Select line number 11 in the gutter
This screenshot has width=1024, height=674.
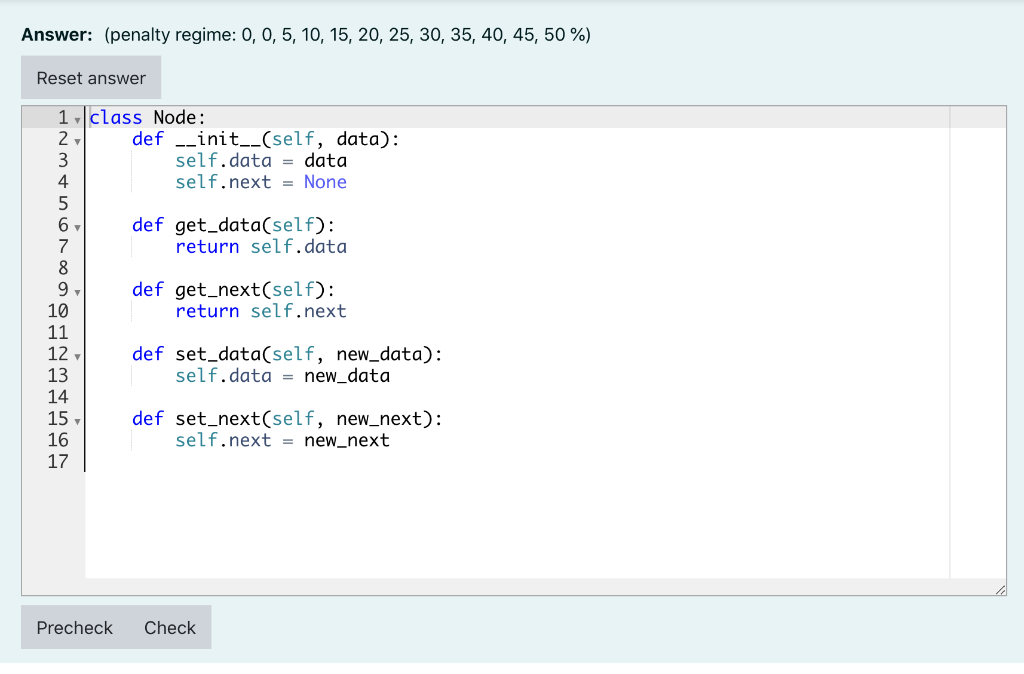click(58, 333)
